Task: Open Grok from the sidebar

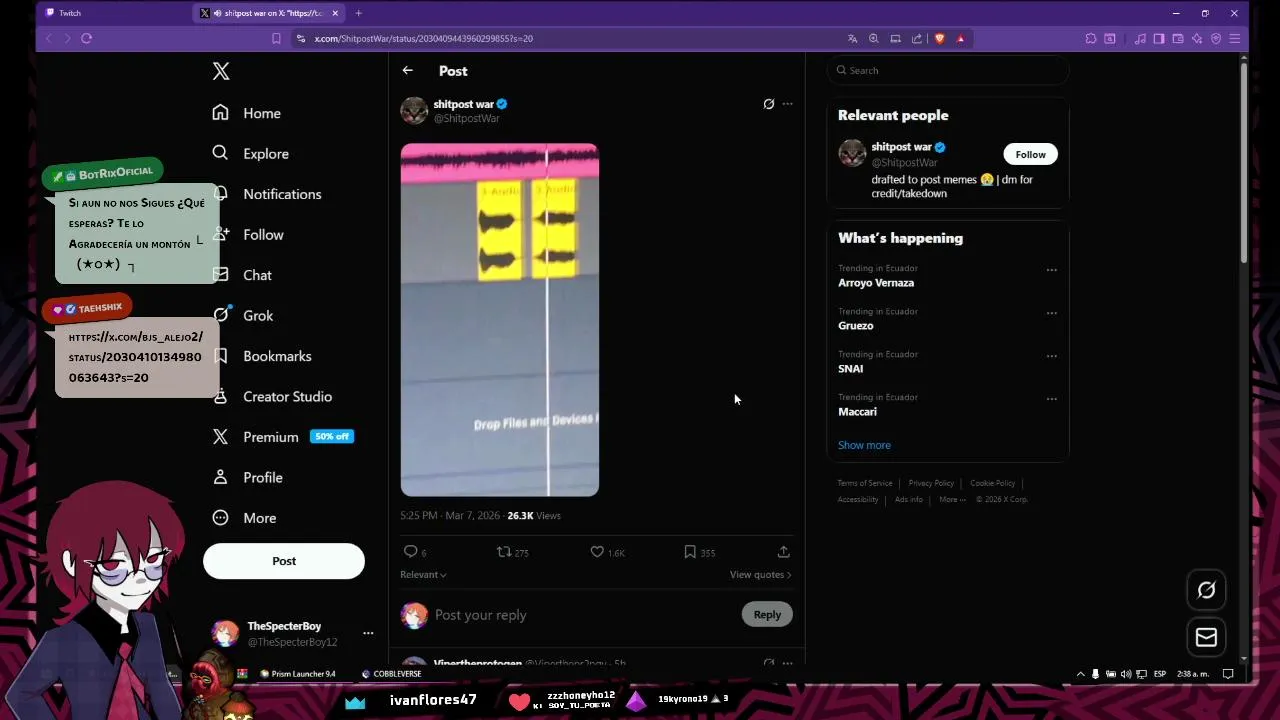Action: [x=243, y=315]
